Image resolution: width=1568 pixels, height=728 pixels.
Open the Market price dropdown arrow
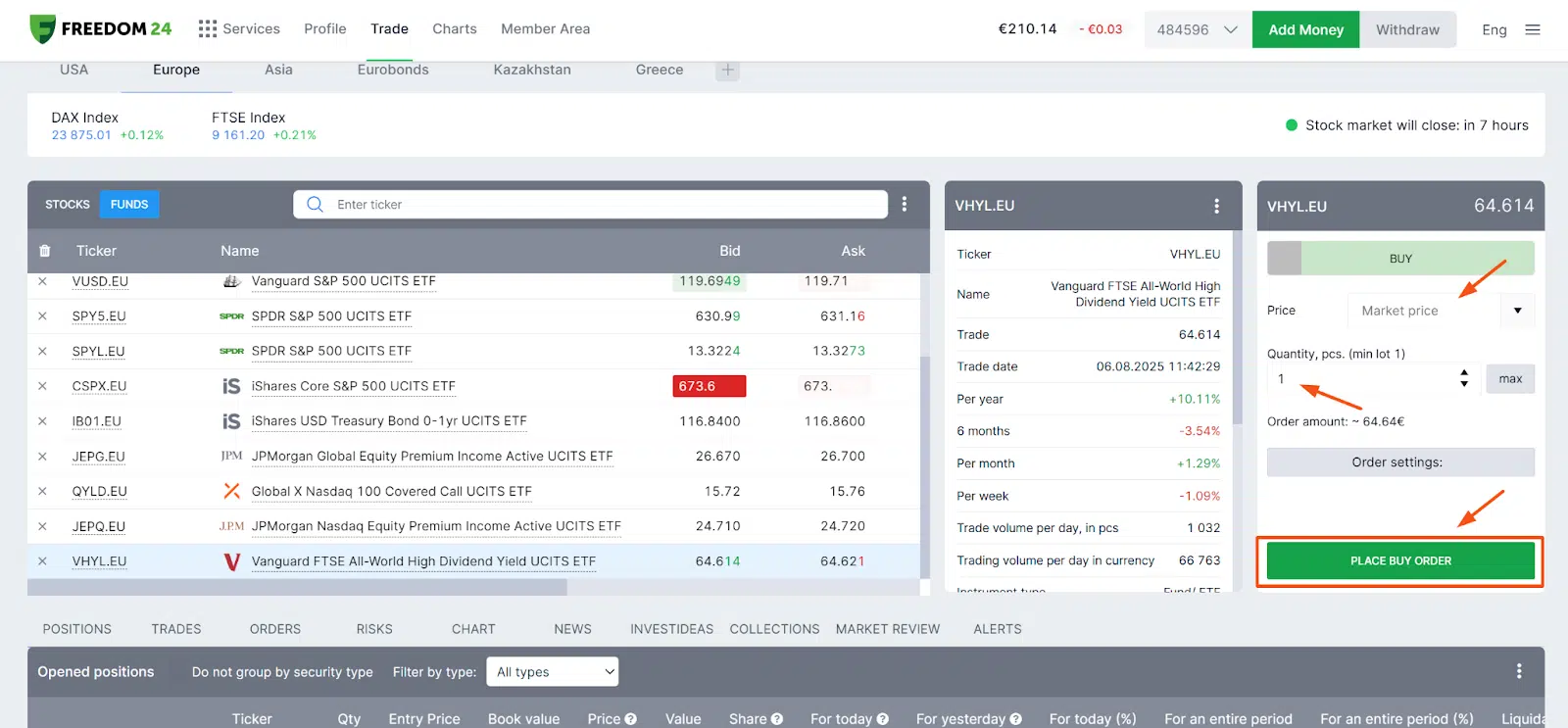[1517, 311]
